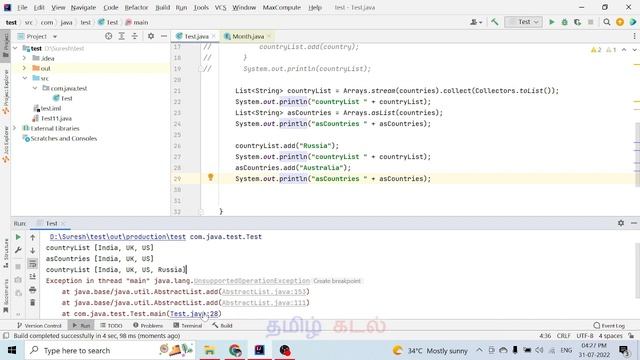640x360 pixels.
Task: Open the Refactor menu
Action: 136,7
